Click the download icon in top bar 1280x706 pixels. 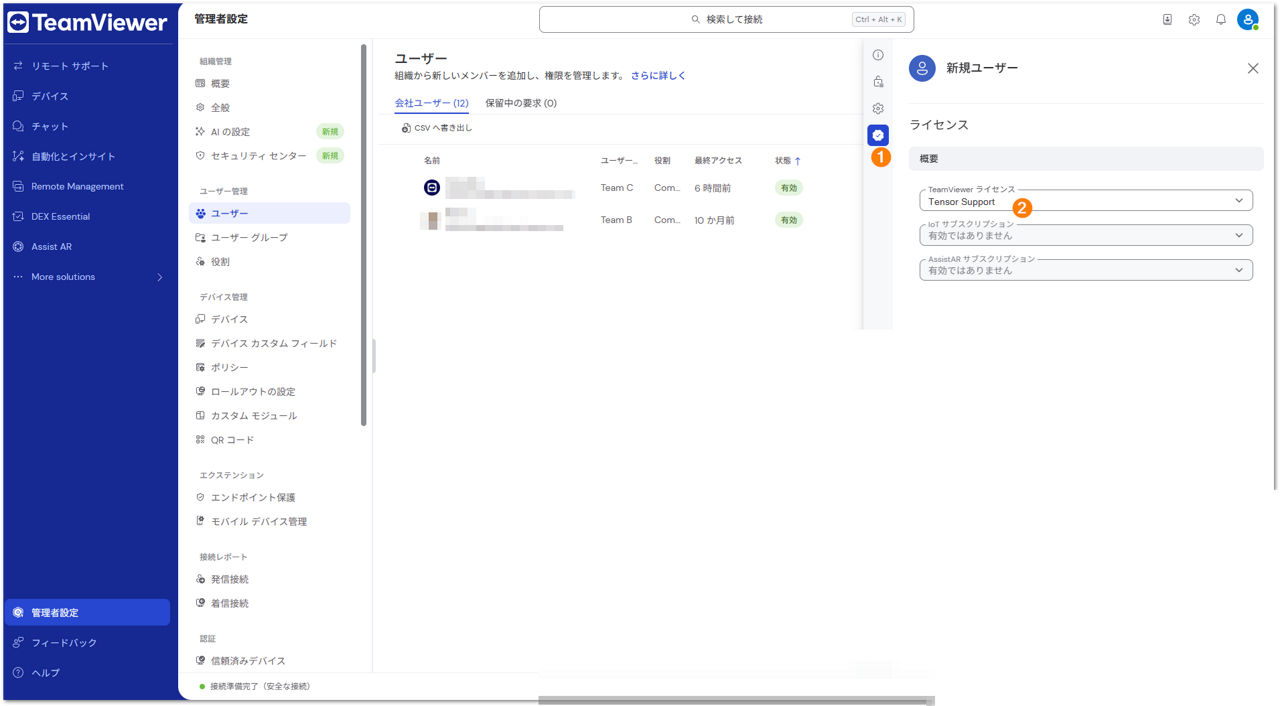coord(1167,19)
